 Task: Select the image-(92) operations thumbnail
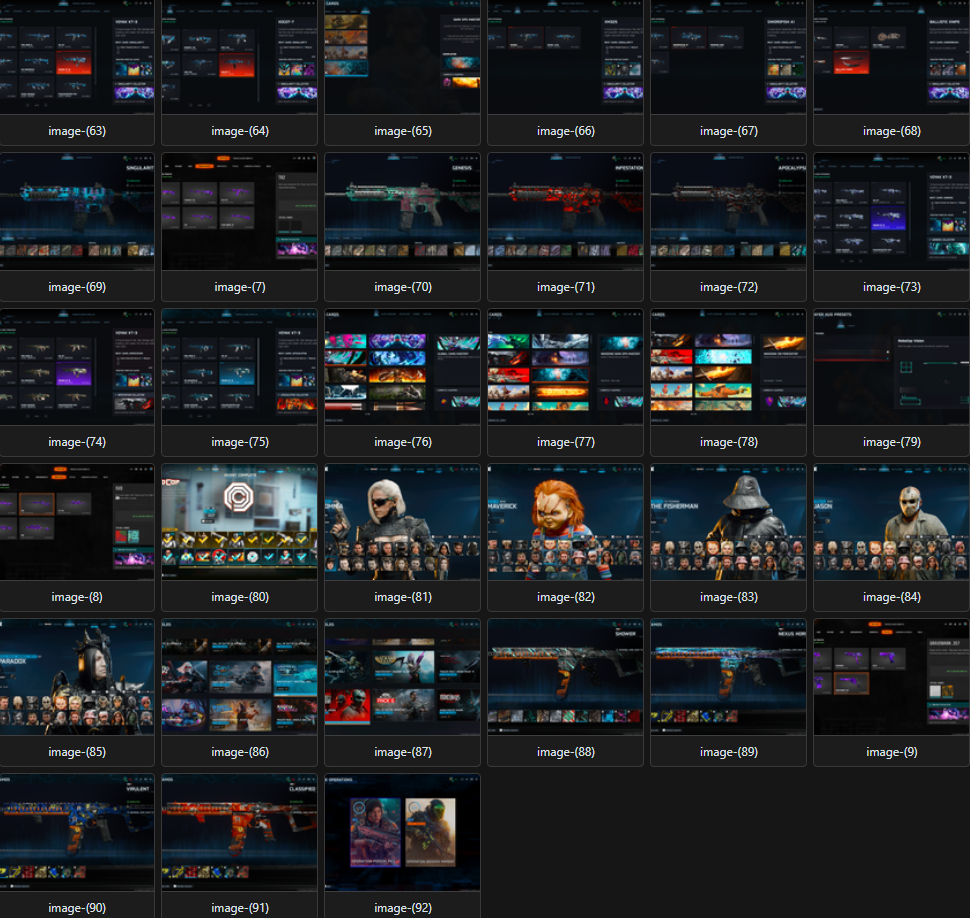click(x=403, y=833)
